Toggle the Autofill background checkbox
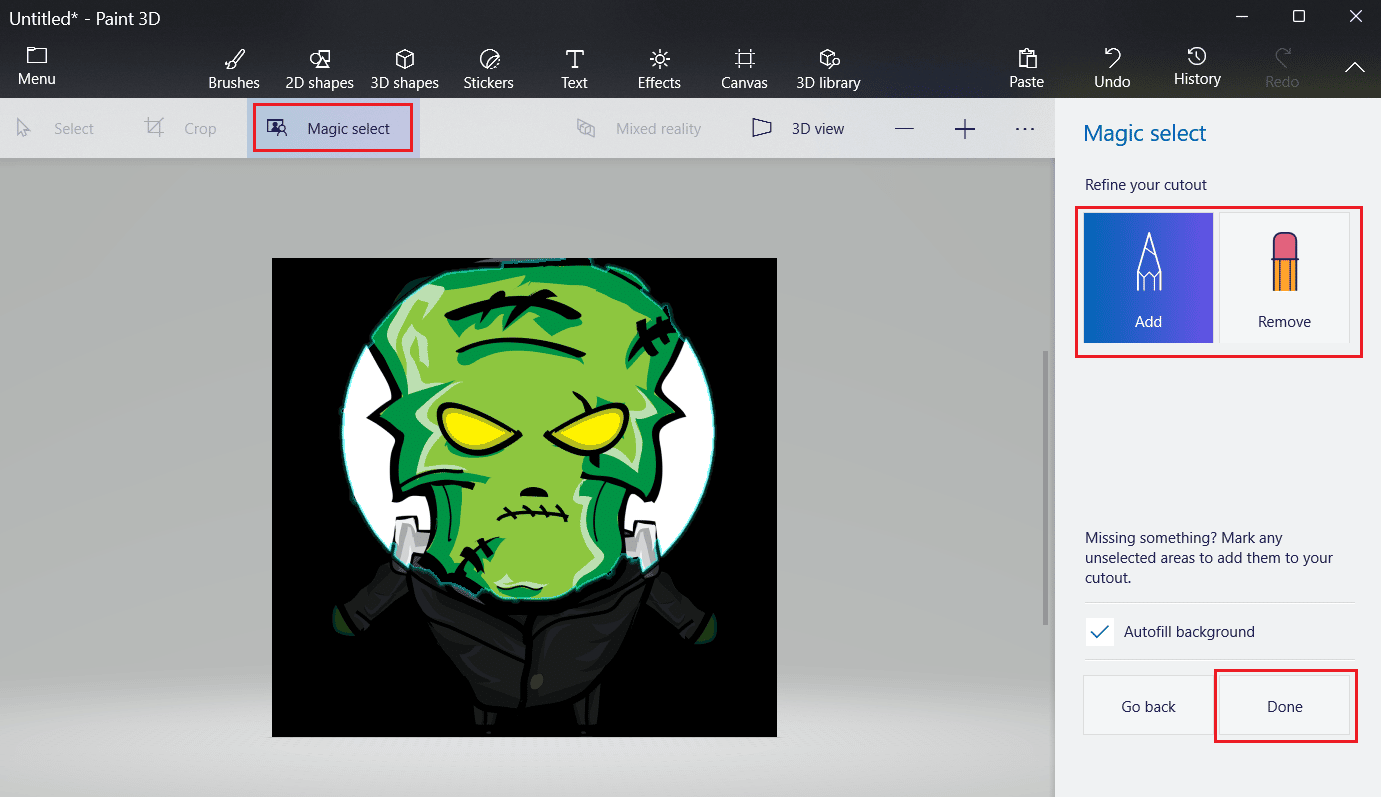This screenshot has height=797, width=1381. click(x=1100, y=632)
